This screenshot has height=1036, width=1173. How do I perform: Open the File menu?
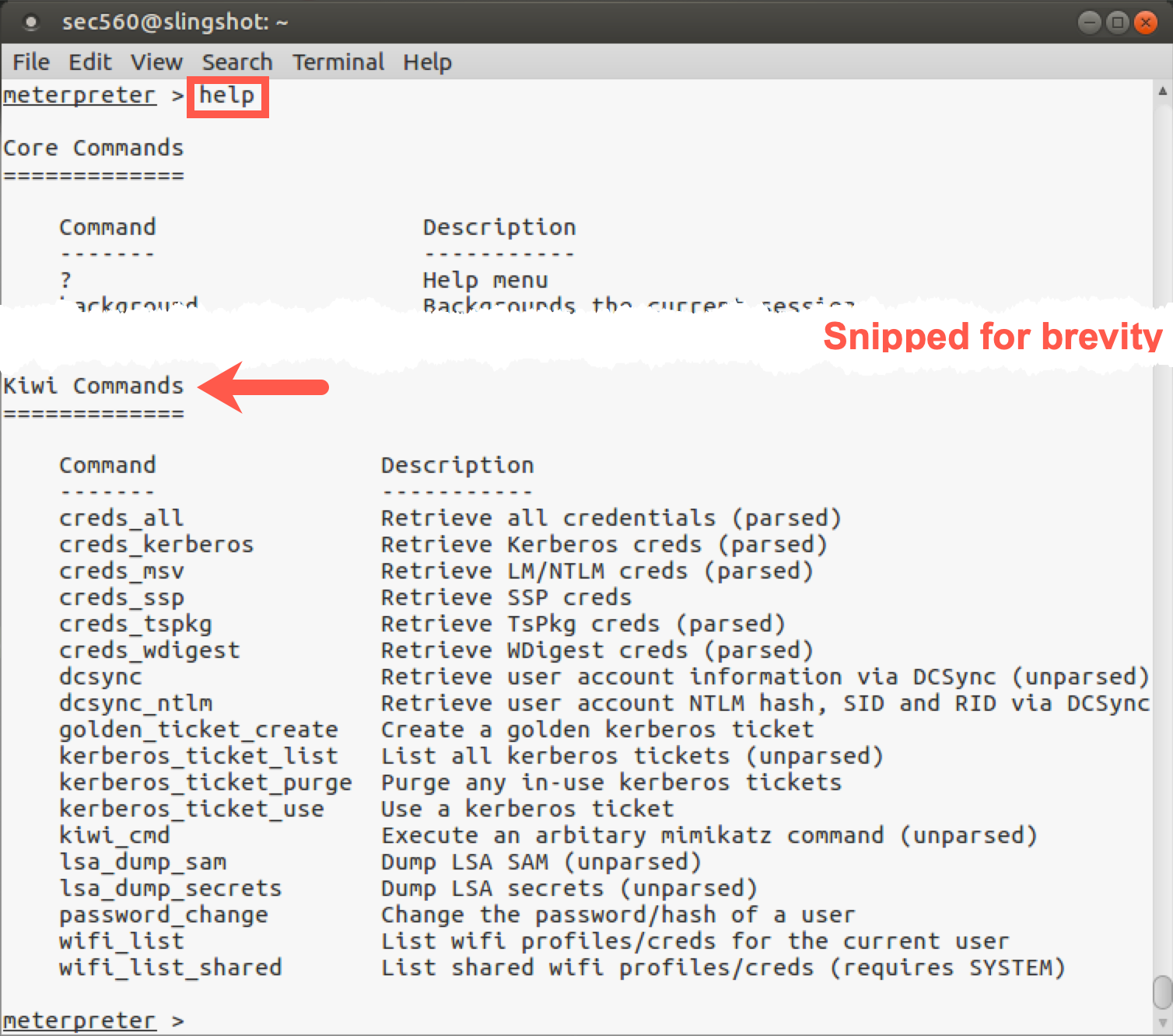tap(31, 62)
